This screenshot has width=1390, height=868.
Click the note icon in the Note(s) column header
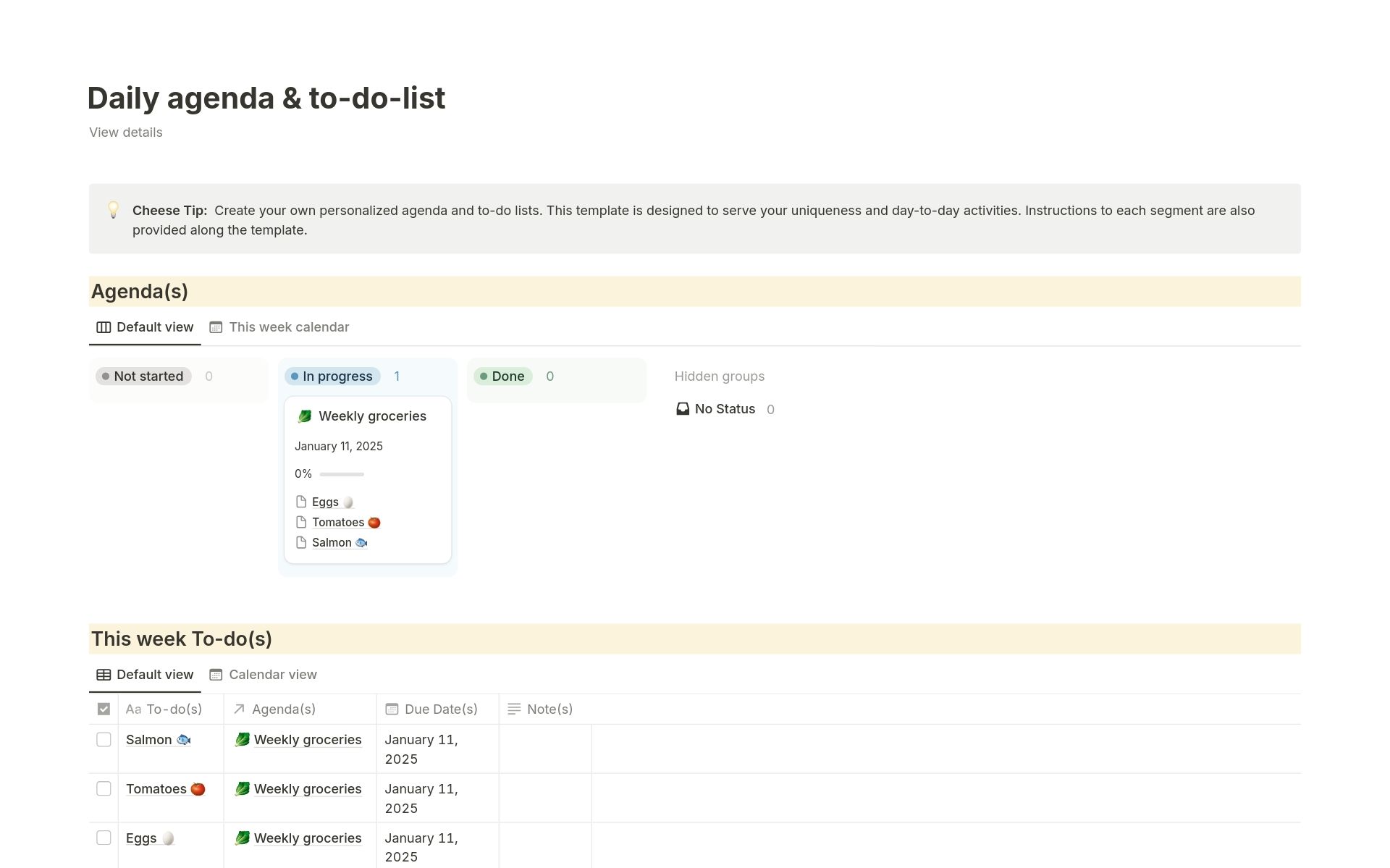pos(514,709)
